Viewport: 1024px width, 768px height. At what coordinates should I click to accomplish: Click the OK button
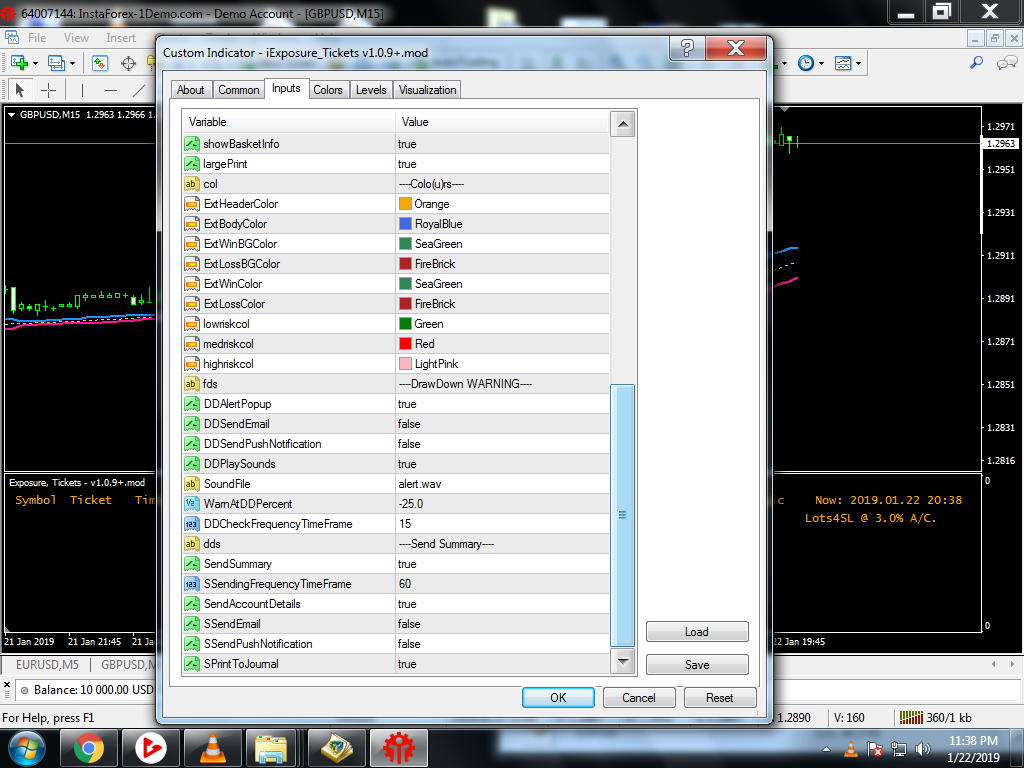coord(558,697)
